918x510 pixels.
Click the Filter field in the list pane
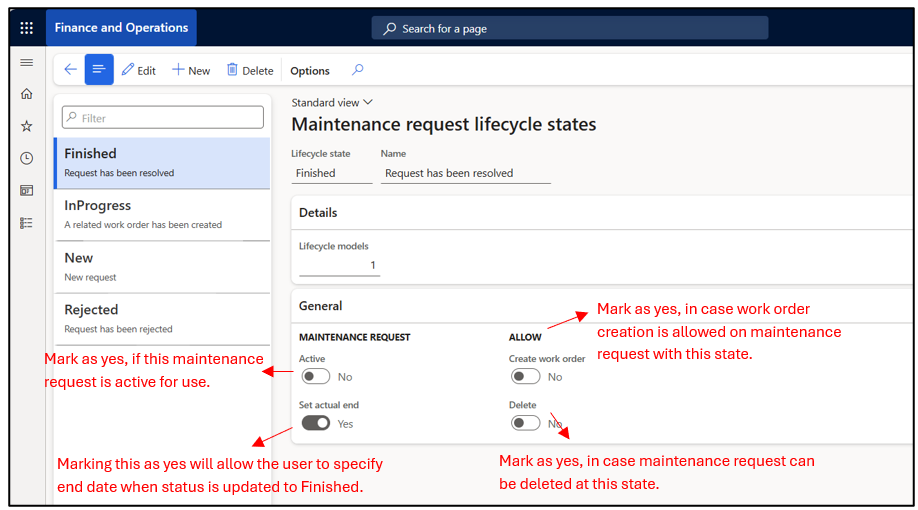(163, 118)
